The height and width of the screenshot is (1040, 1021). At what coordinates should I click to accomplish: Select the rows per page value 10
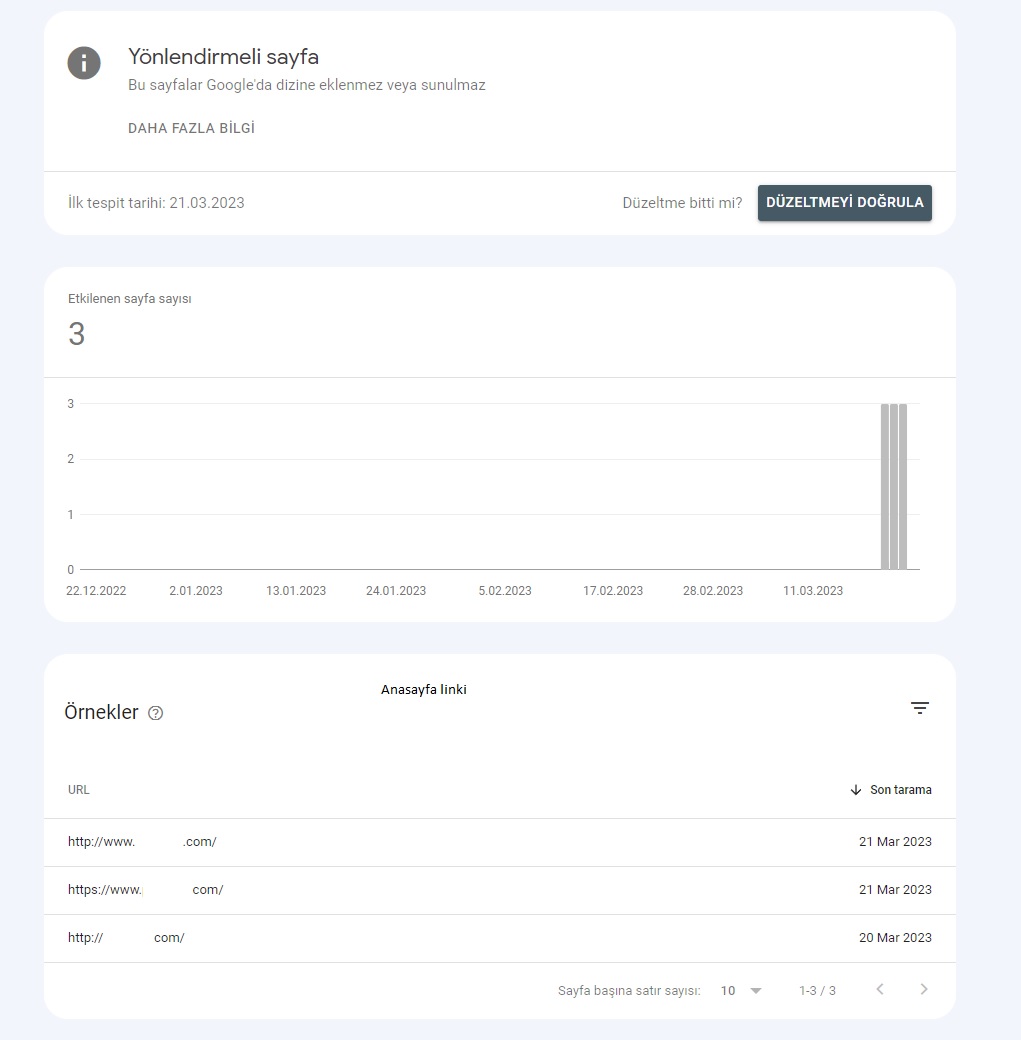728,991
